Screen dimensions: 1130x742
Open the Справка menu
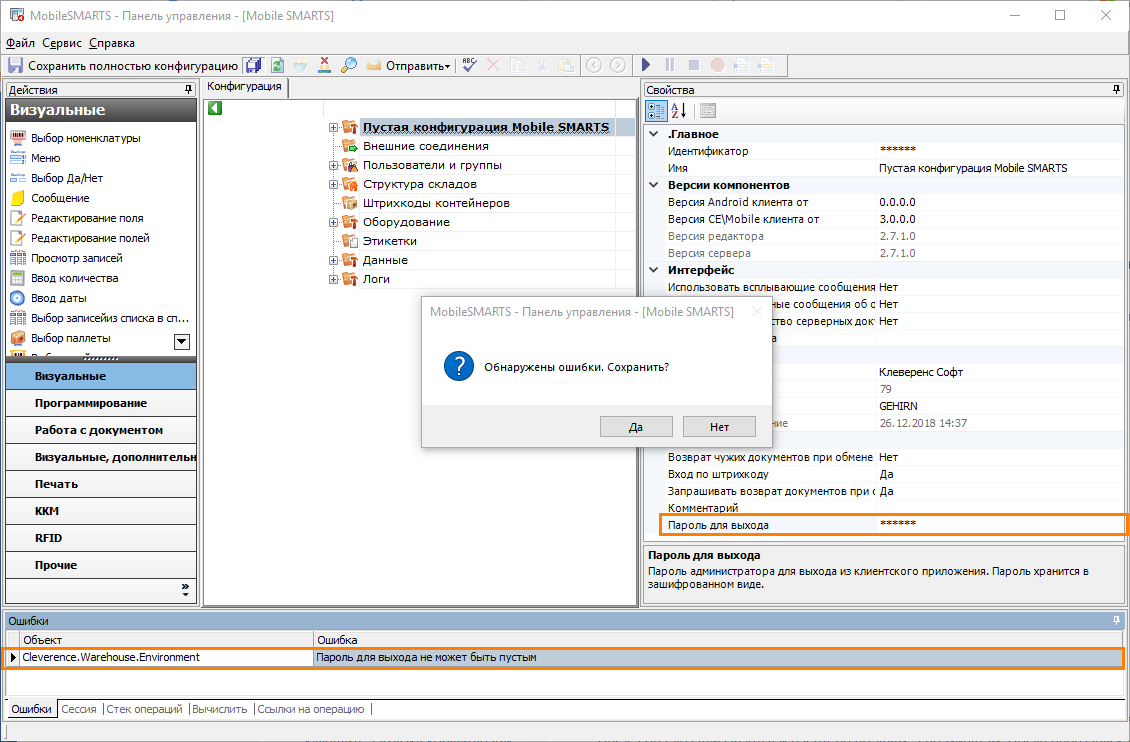pos(112,43)
